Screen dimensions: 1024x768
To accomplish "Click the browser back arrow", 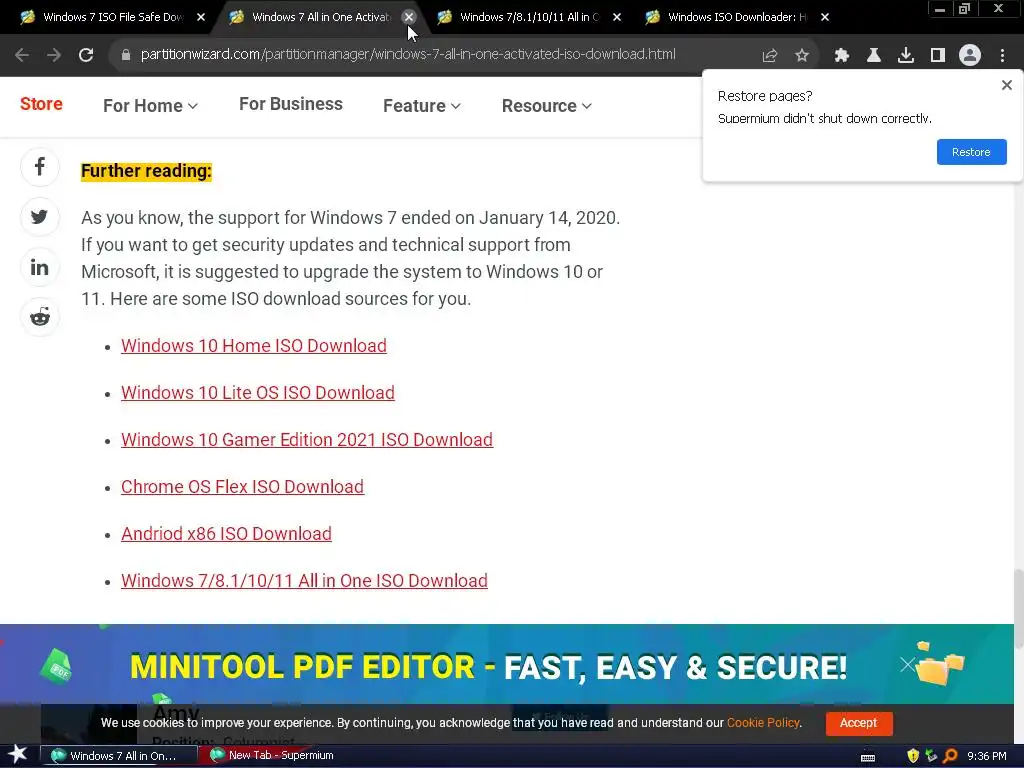I will [x=22, y=55].
